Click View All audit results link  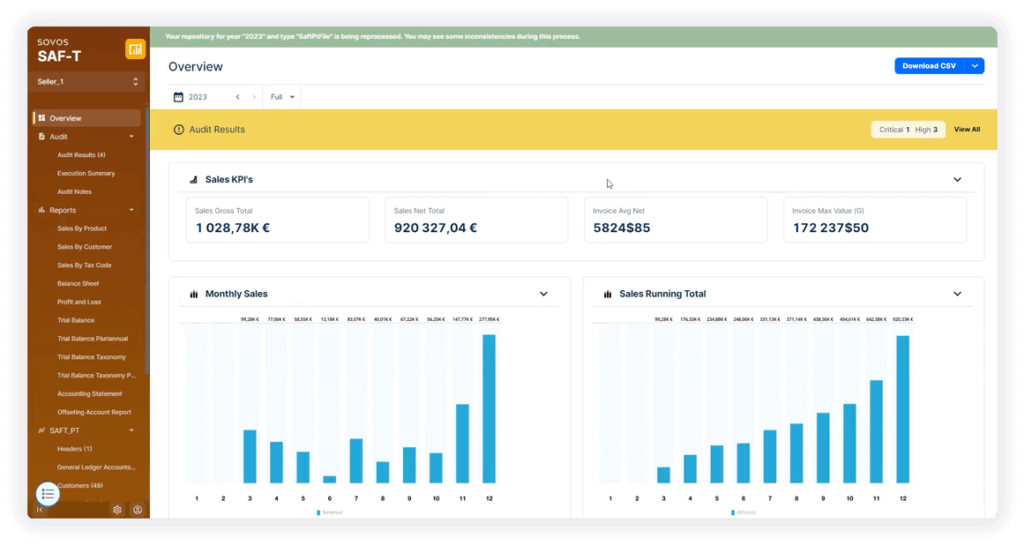point(966,129)
